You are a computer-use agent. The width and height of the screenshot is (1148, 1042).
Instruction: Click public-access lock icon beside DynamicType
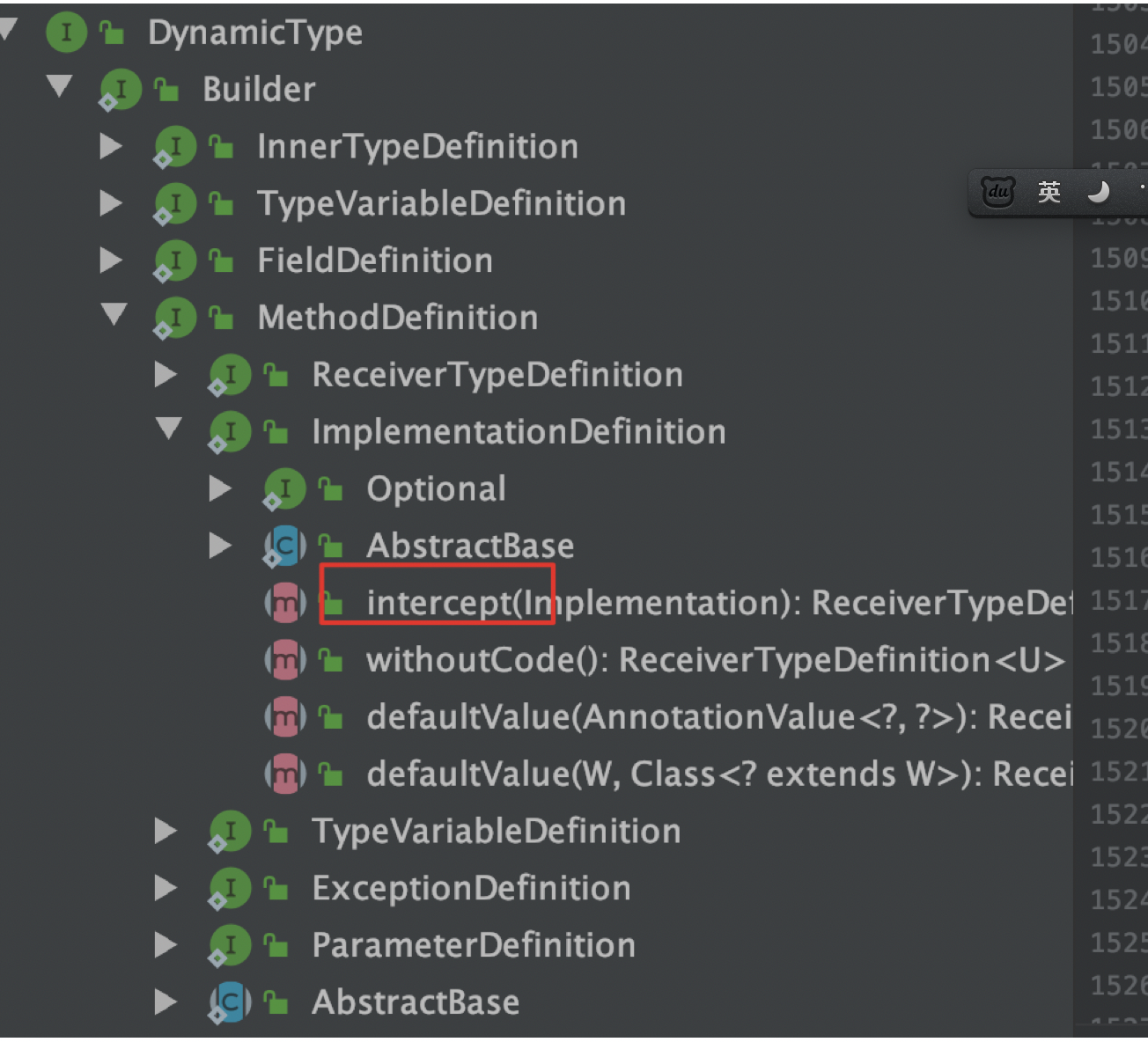(x=111, y=33)
